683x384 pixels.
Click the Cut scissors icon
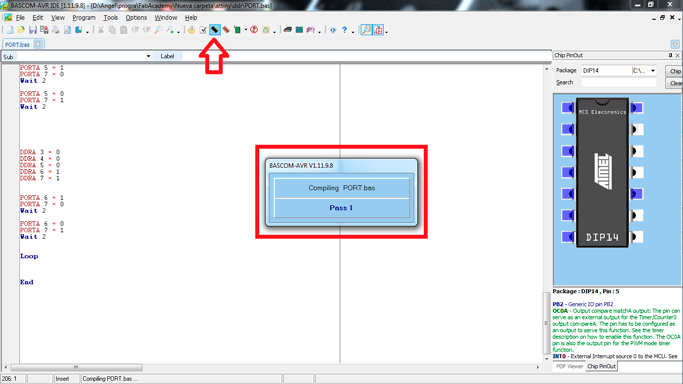[x=101, y=30]
